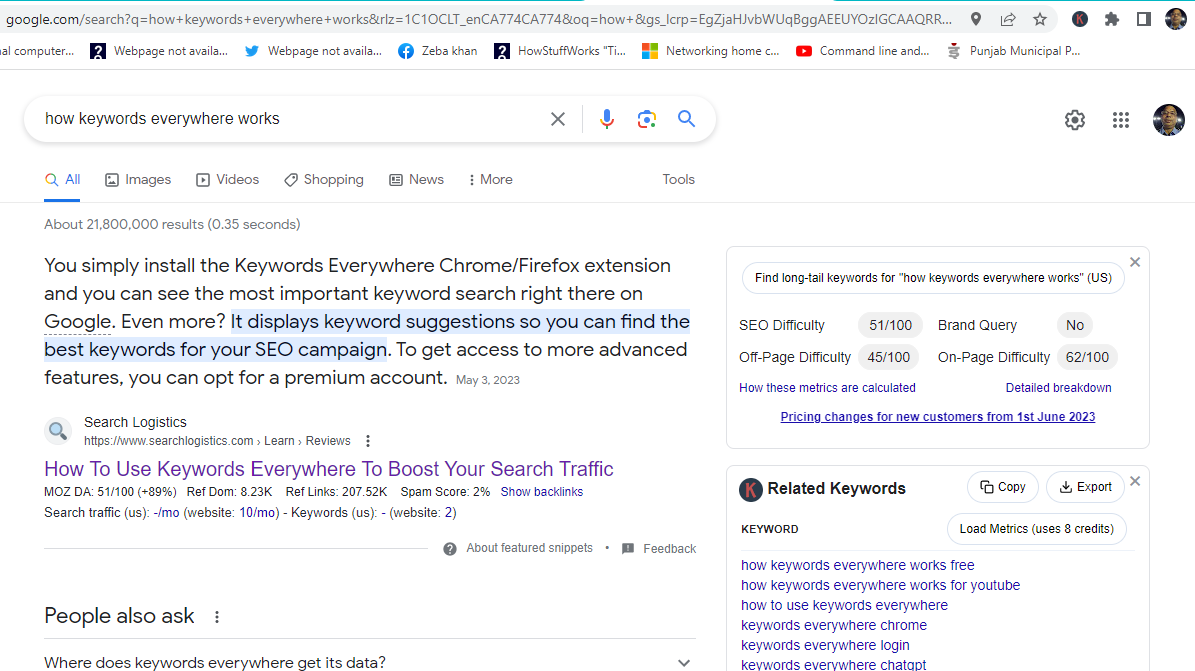Viewport: 1195px width, 671px height.
Task: Click website traffic 10/mo link
Action: pyautogui.click(x=258, y=512)
